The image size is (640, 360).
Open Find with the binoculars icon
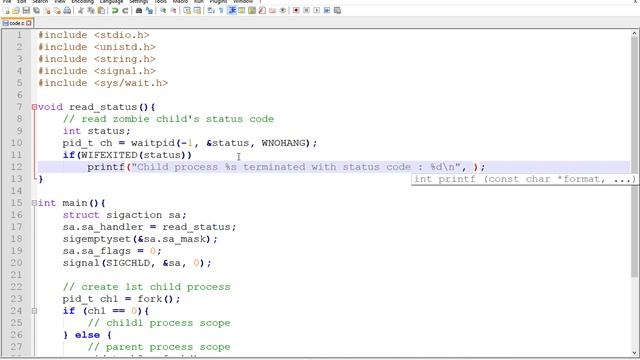139,10
